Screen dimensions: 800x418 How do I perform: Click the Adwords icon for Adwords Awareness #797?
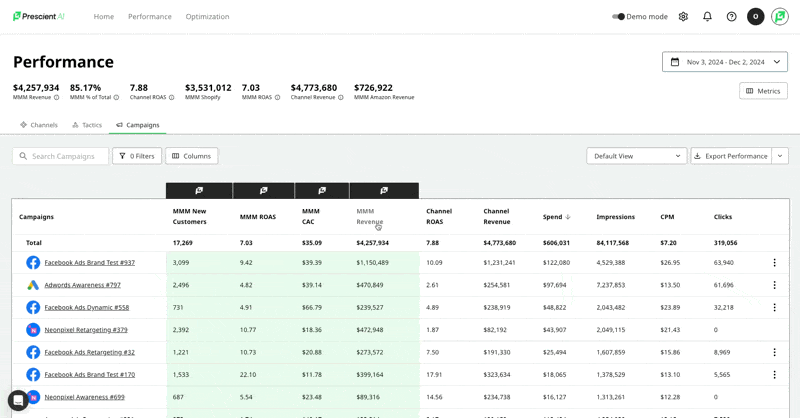tap(33, 285)
